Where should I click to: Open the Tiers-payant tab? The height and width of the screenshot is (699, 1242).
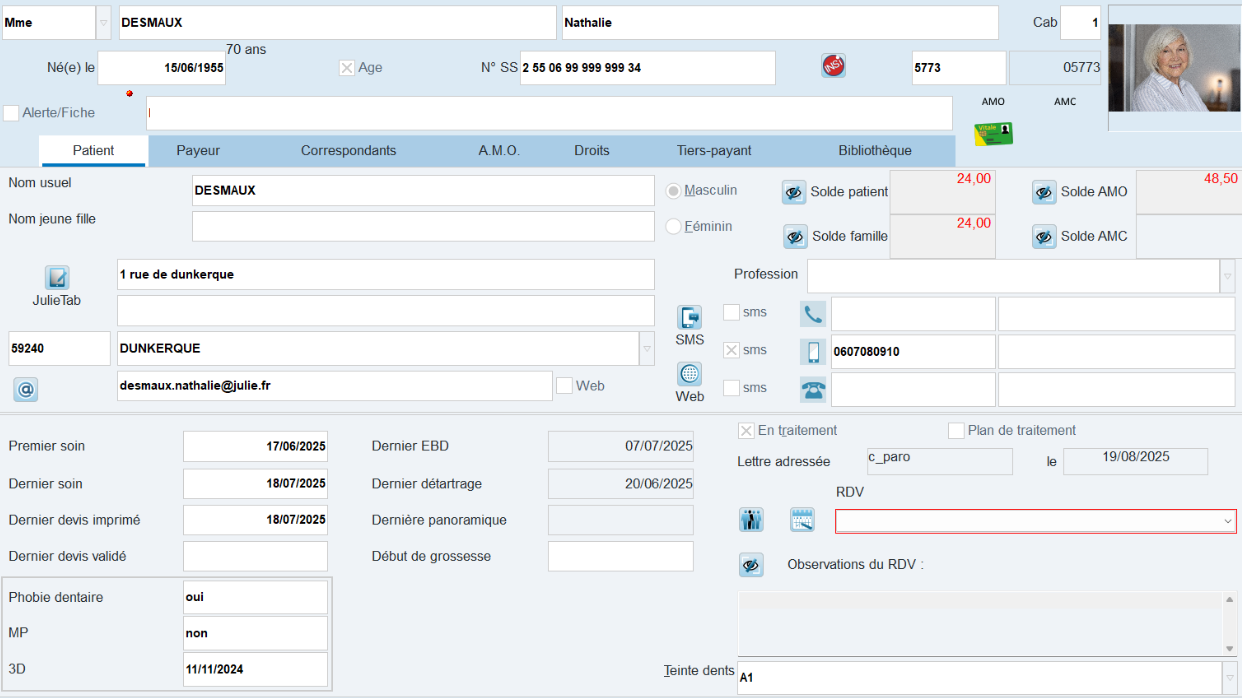coord(714,151)
